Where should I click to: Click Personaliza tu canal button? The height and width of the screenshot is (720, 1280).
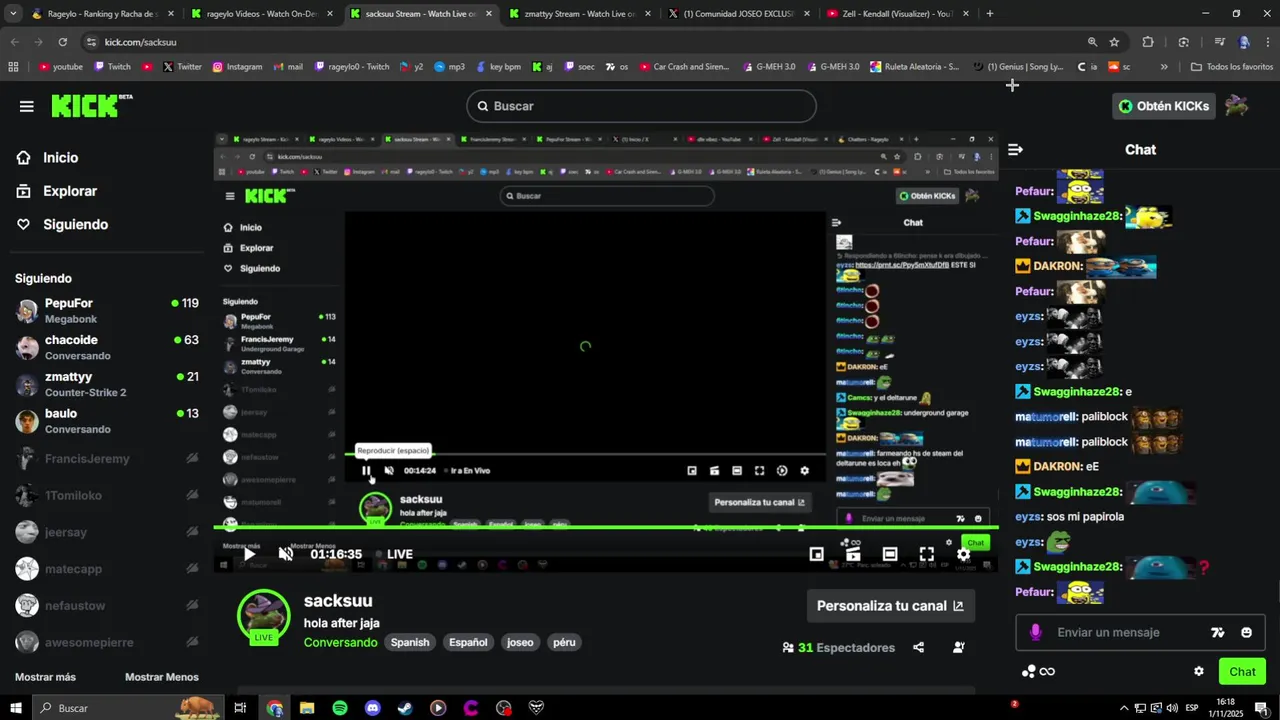tap(890, 606)
